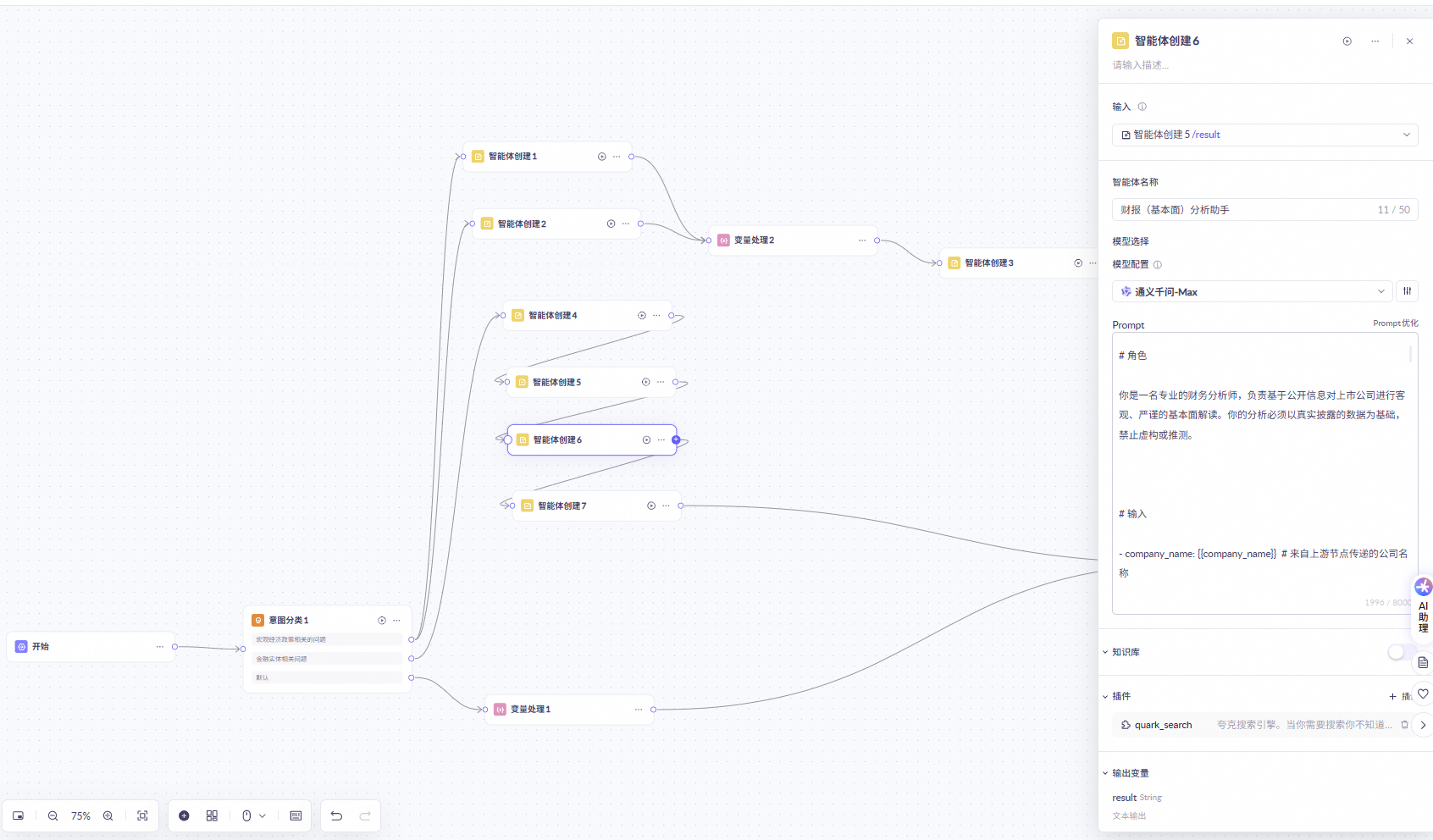
Task: Expand the right-edge arrow button
Action: pyautogui.click(x=1423, y=725)
